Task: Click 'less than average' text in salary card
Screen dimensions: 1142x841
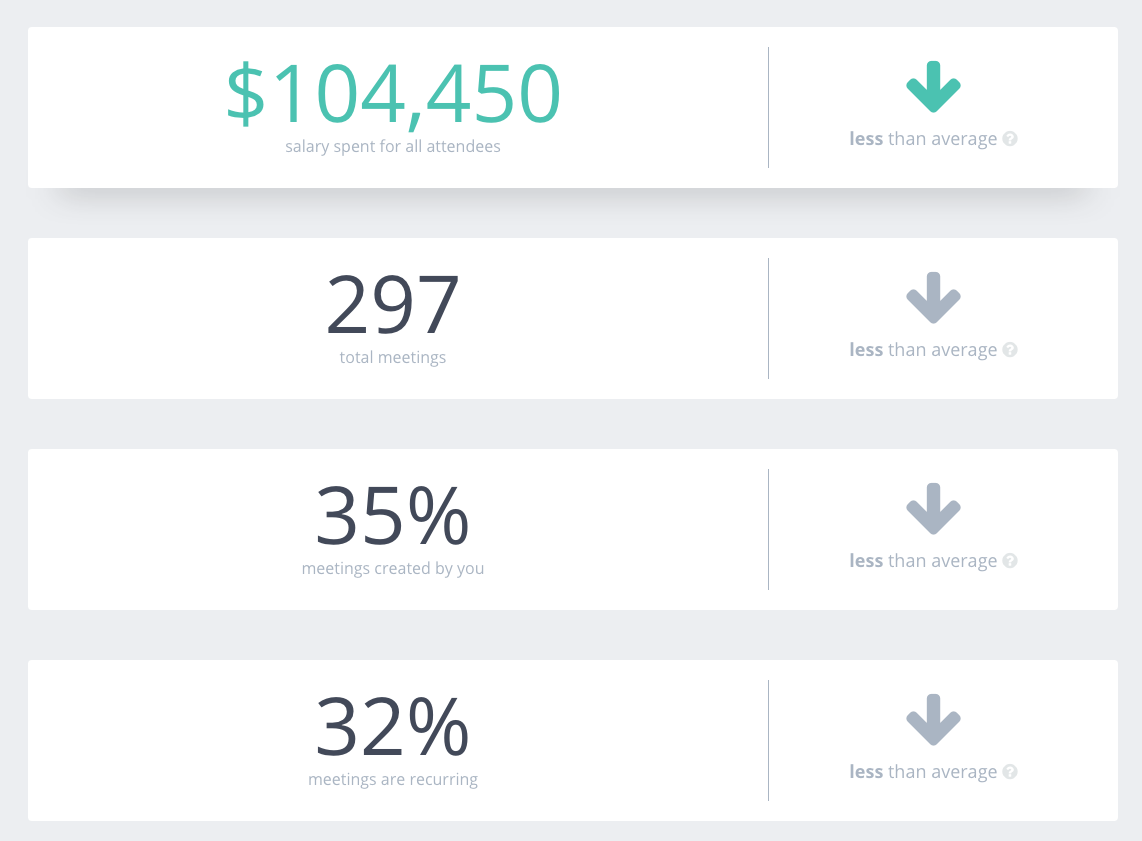Action: pyautogui.click(x=923, y=139)
